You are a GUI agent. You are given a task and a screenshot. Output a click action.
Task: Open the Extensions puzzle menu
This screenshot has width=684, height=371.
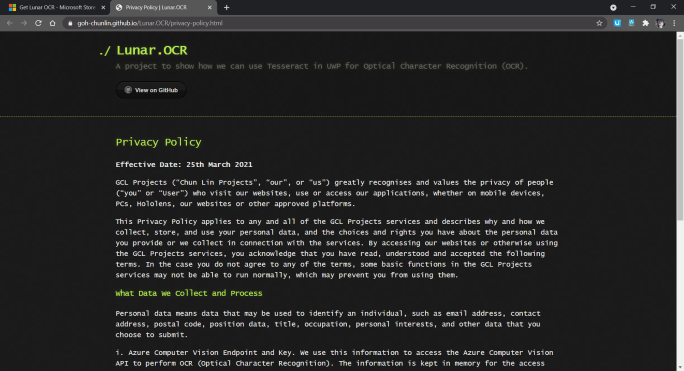click(x=646, y=23)
